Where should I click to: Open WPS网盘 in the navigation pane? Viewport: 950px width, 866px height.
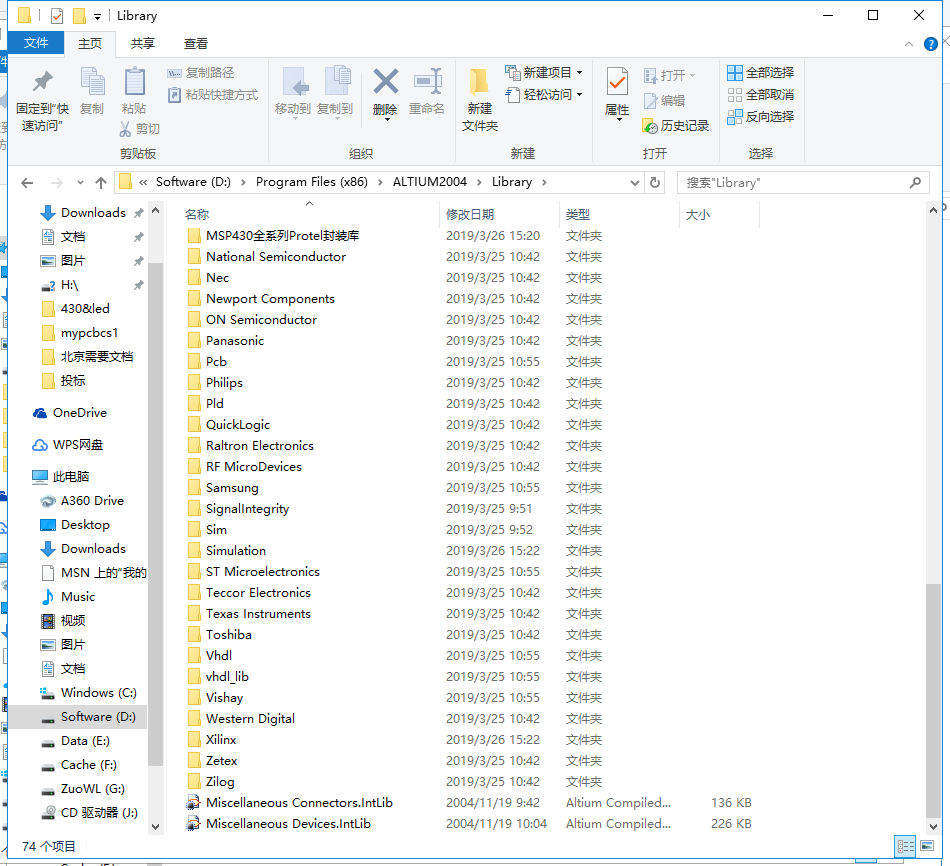78,444
